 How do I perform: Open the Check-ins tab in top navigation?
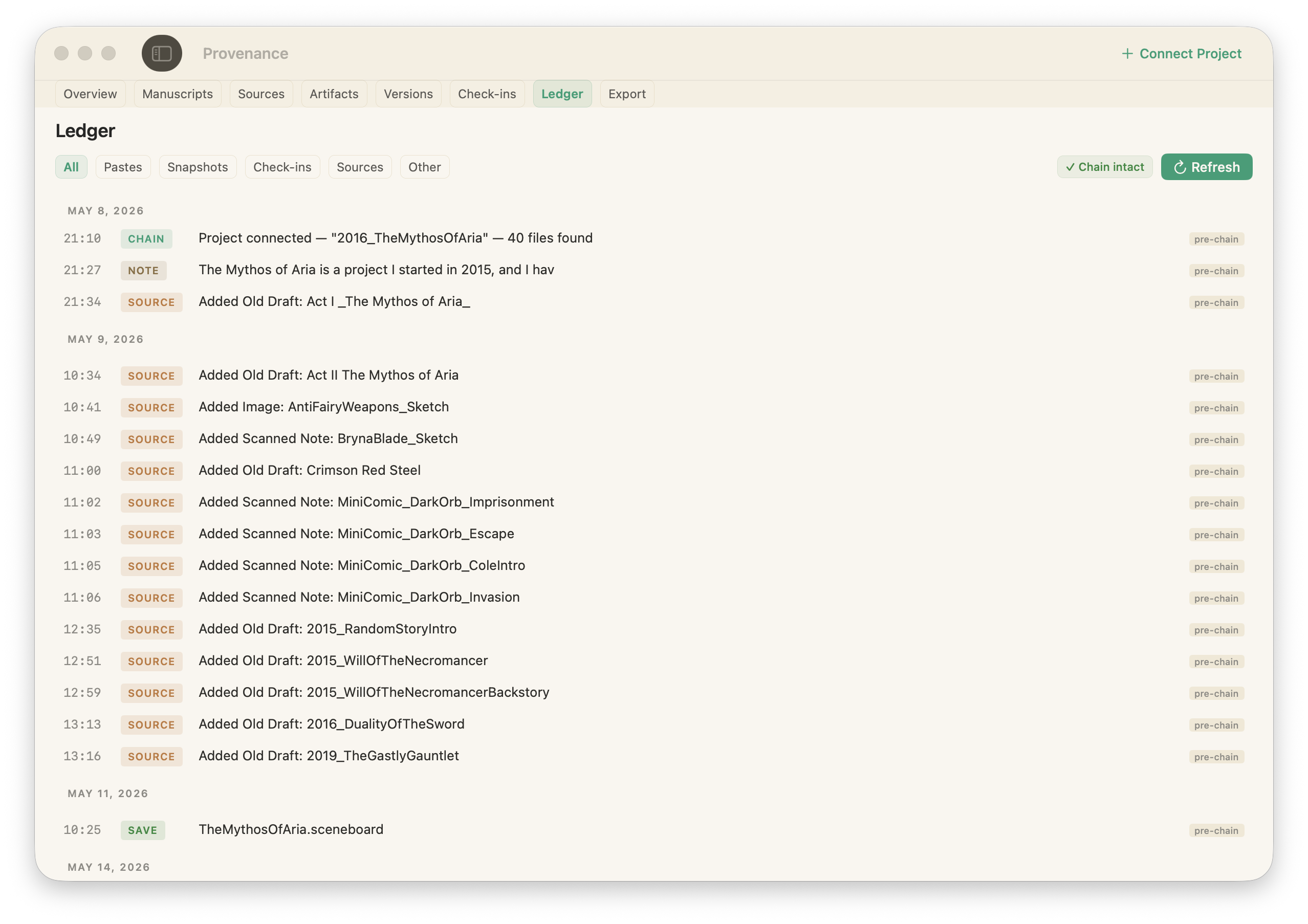pyautogui.click(x=487, y=94)
